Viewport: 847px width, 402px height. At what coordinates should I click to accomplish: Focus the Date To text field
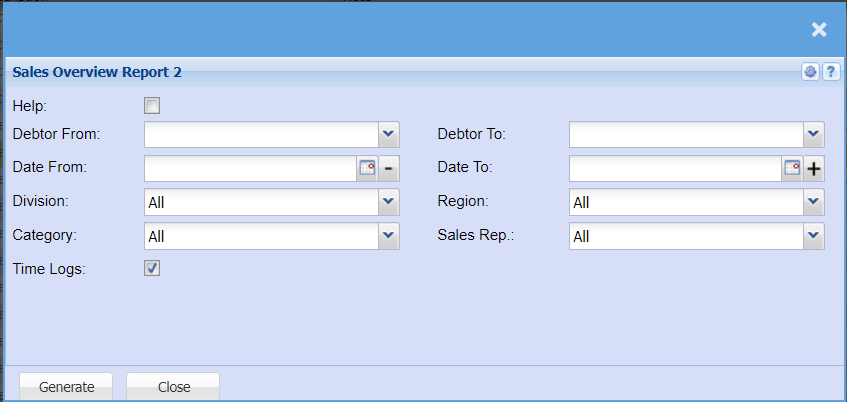[x=675, y=168]
